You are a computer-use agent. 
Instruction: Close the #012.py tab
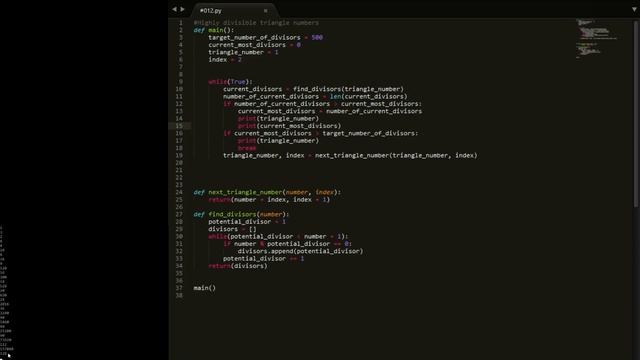tap(266, 11)
